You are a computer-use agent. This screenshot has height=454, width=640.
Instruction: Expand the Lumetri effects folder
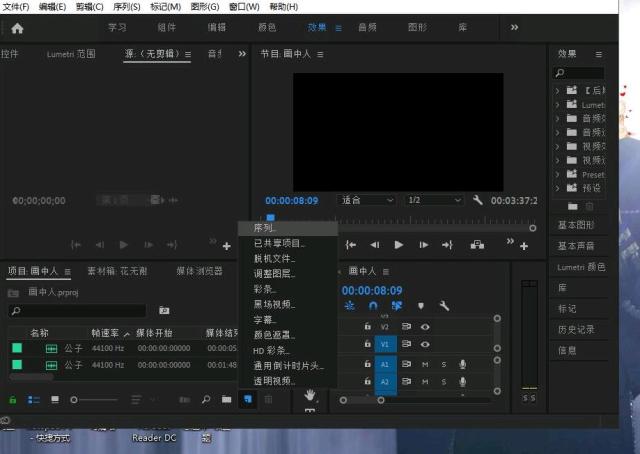click(x=558, y=105)
